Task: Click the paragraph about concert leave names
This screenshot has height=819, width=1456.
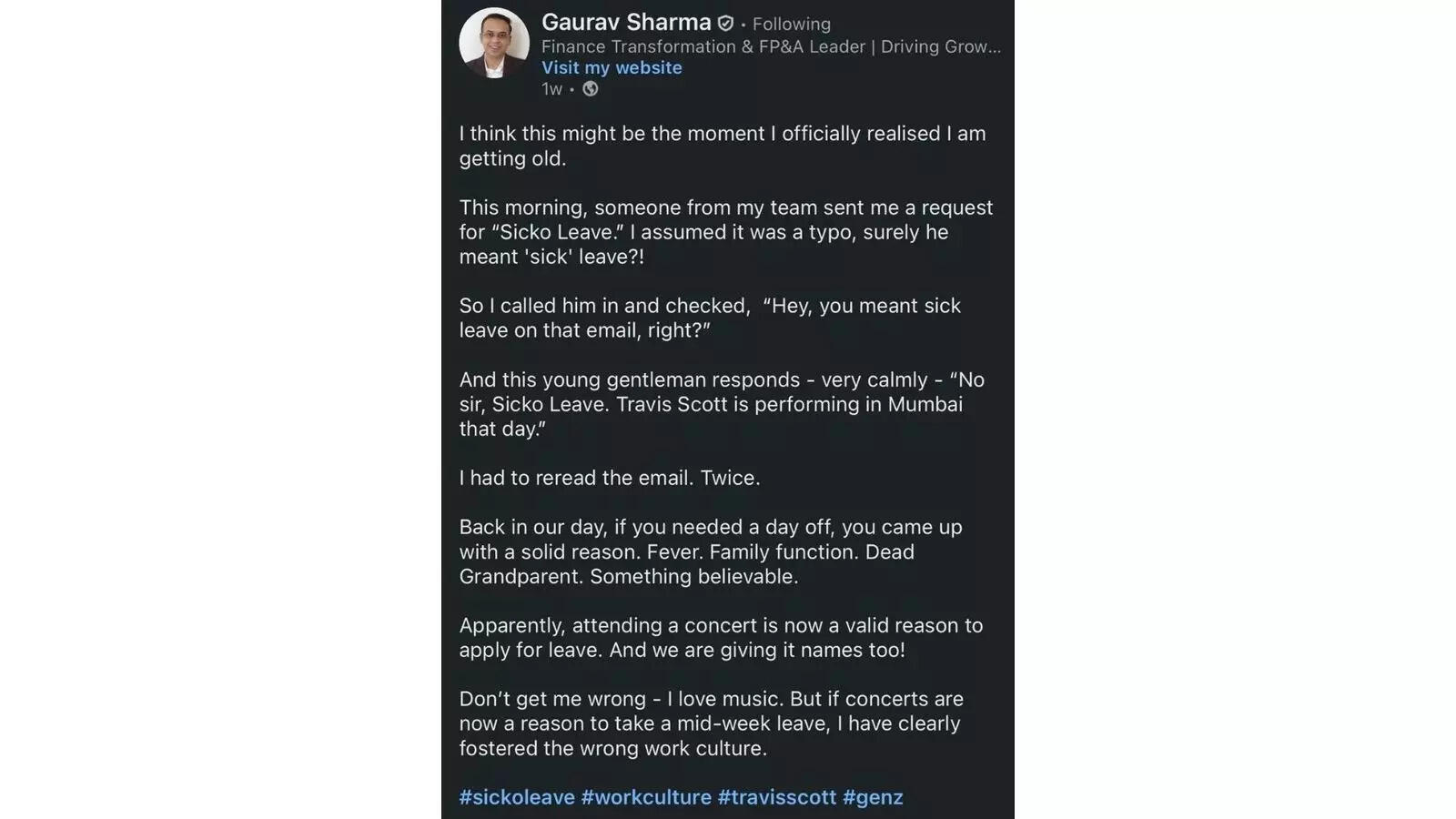Action: [720, 637]
